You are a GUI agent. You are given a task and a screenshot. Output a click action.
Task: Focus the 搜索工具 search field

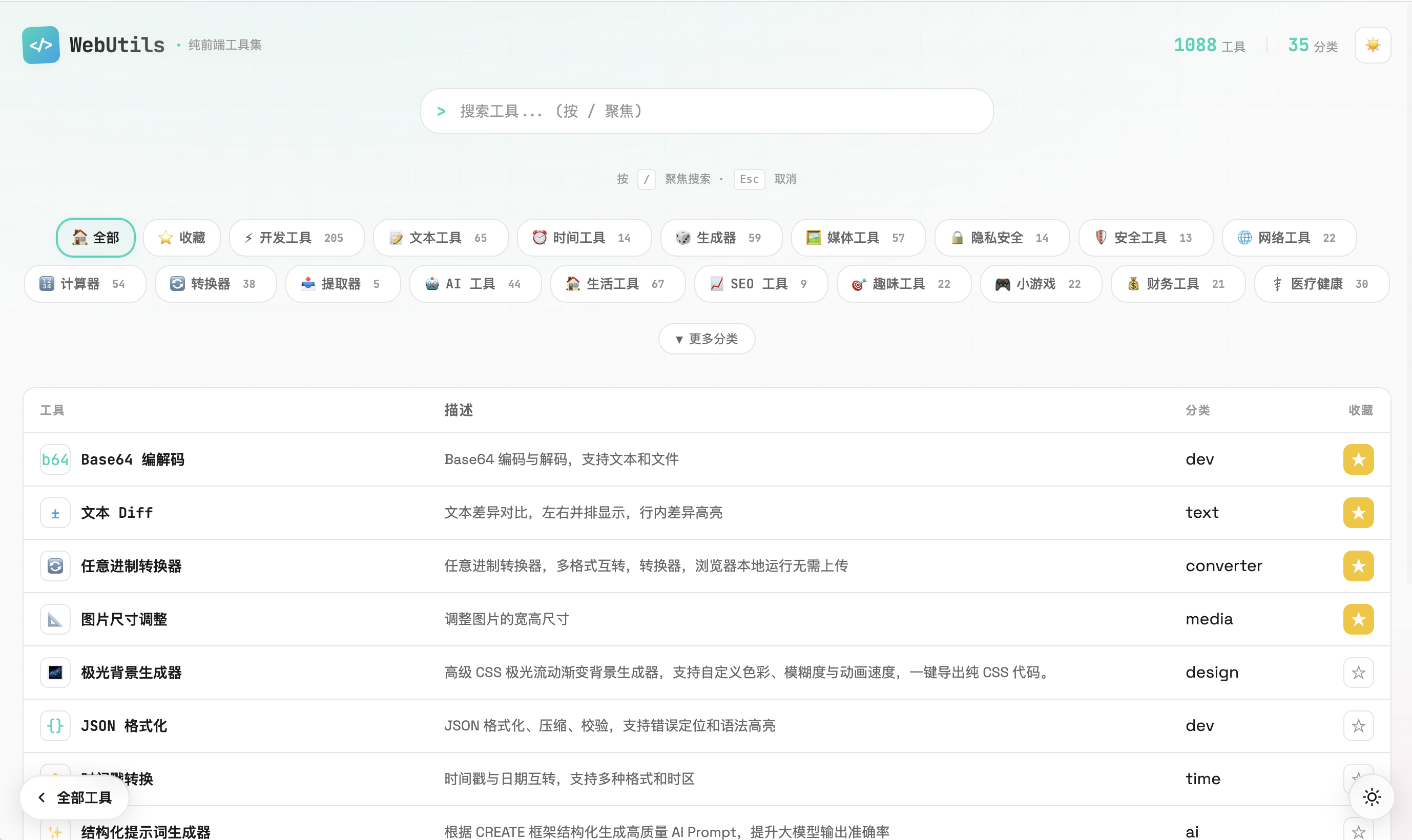[x=707, y=111]
